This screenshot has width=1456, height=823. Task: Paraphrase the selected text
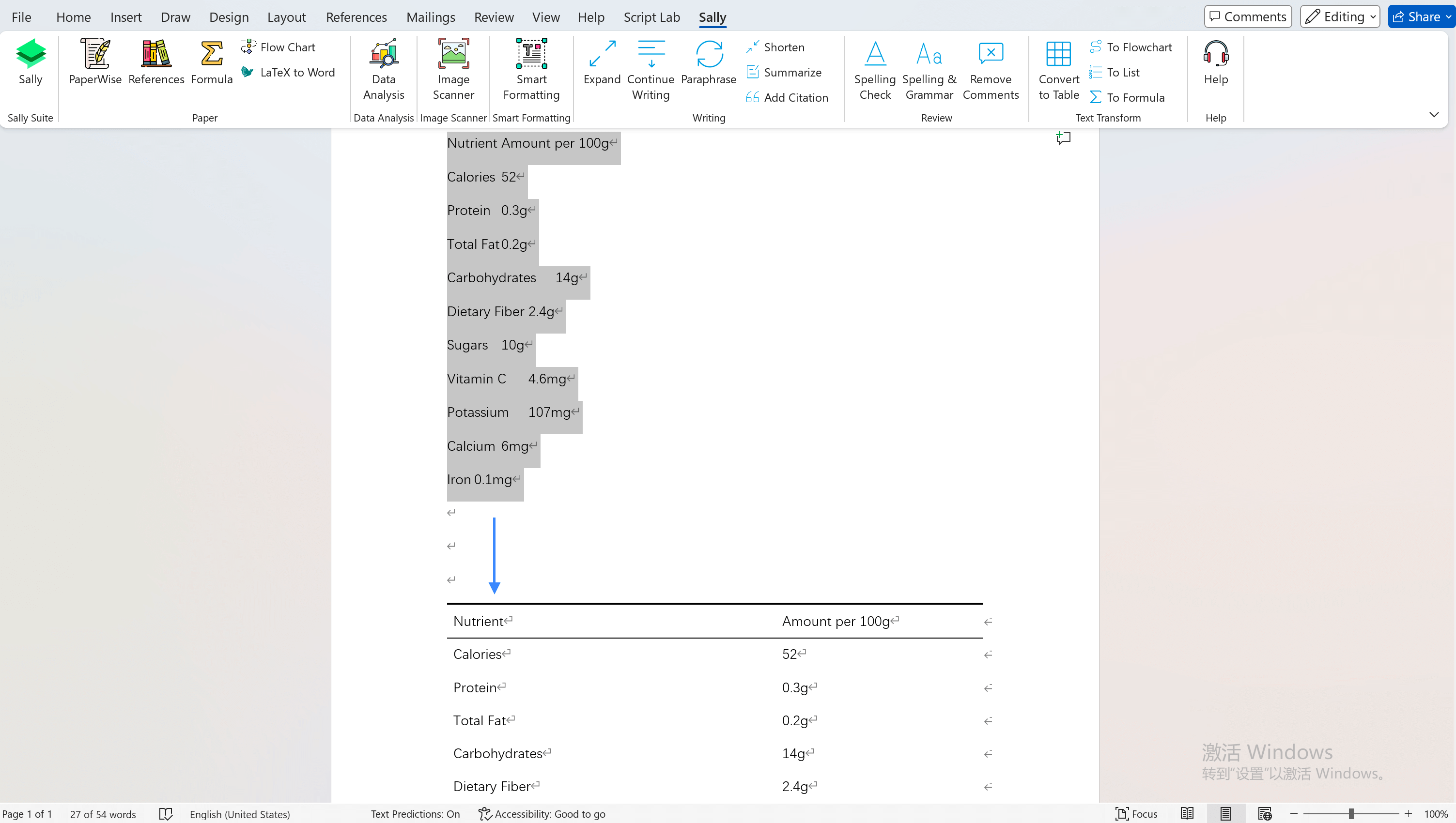(709, 62)
